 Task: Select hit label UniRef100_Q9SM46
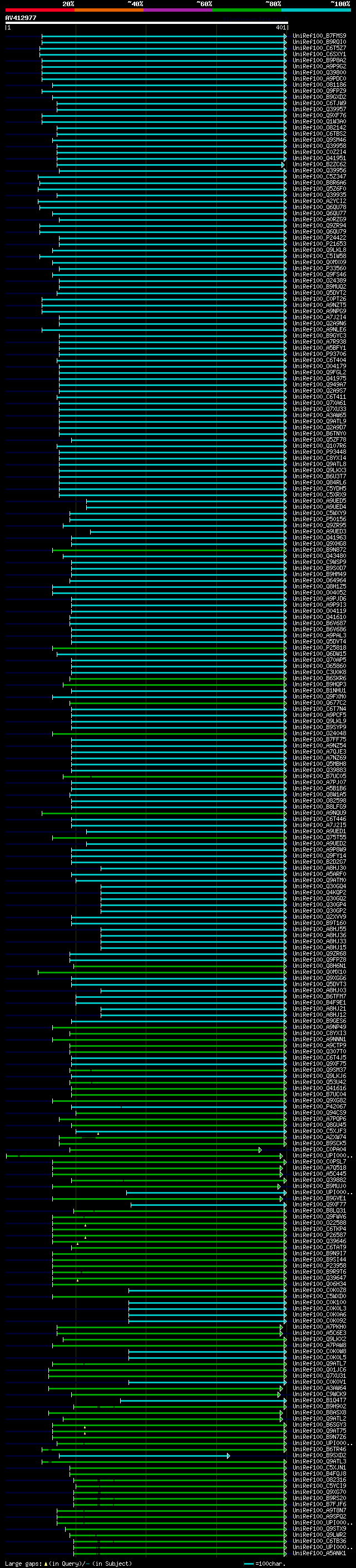point(319,140)
